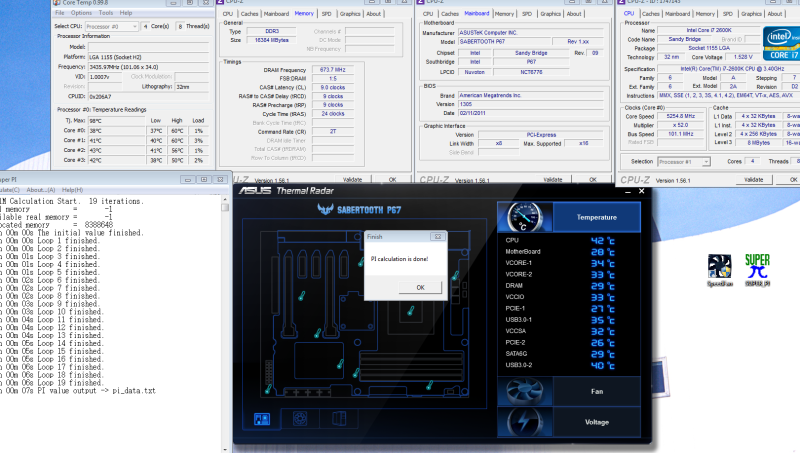800x453 pixels.
Task: Click Validate in the CPU-Z CPU window
Action: 754,180
